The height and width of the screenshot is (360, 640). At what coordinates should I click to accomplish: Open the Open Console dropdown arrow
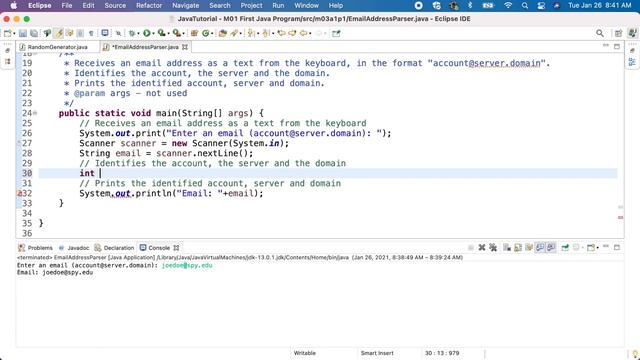[598, 247]
